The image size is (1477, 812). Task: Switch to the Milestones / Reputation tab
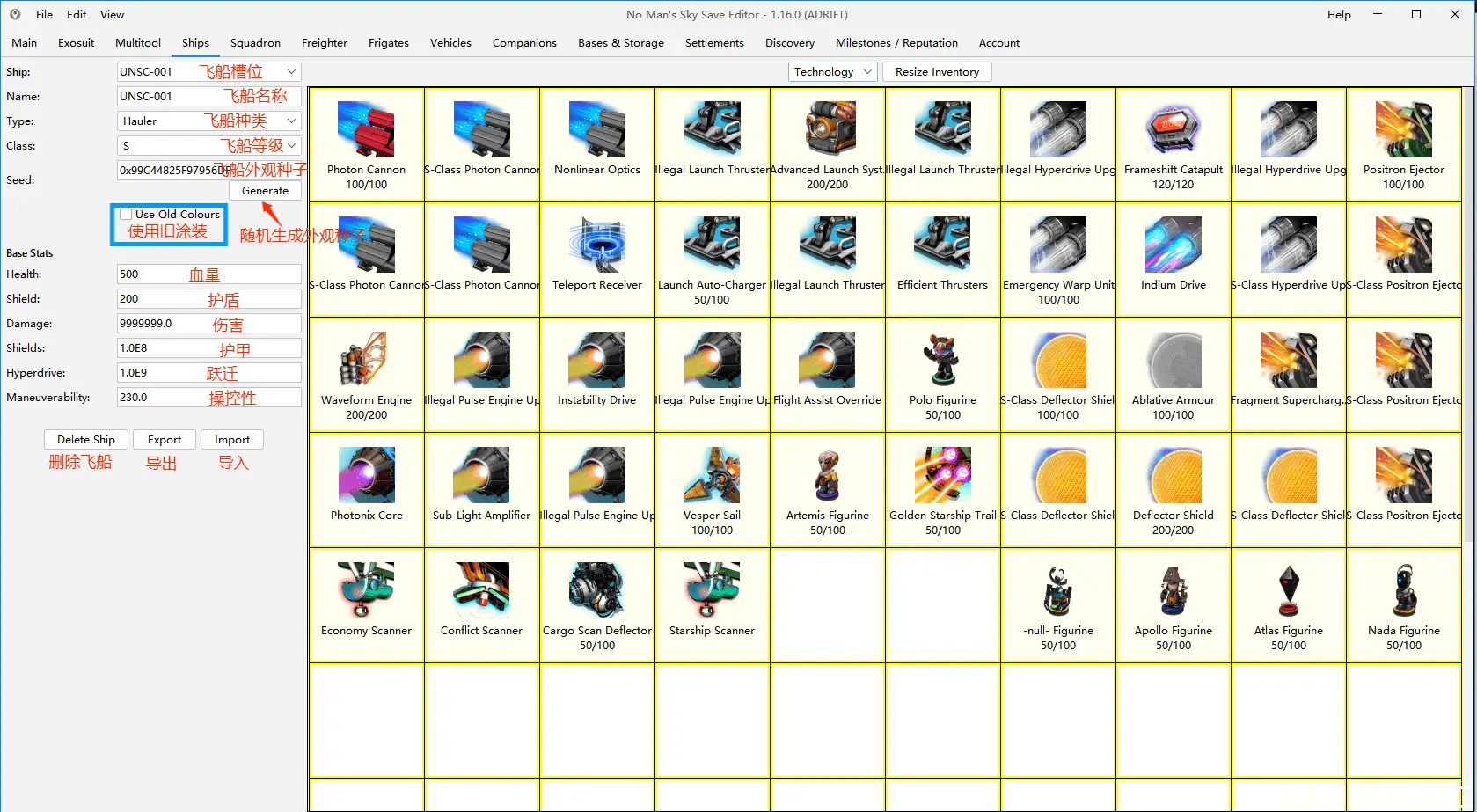click(896, 43)
